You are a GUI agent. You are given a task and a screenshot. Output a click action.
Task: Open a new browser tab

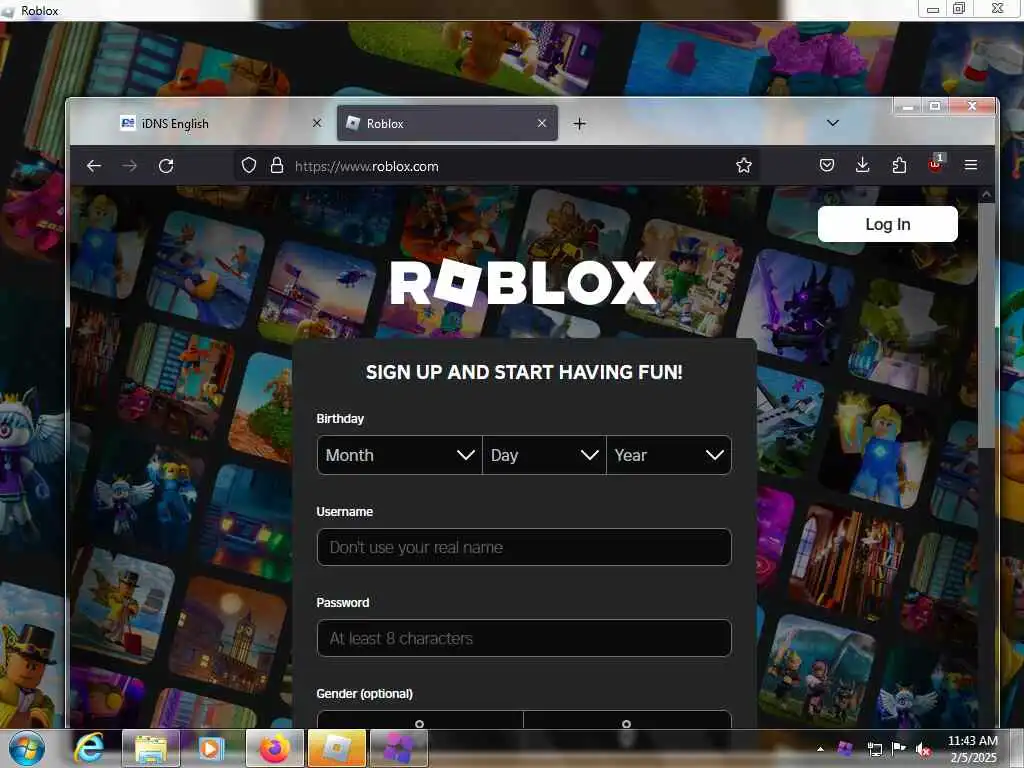tap(579, 123)
